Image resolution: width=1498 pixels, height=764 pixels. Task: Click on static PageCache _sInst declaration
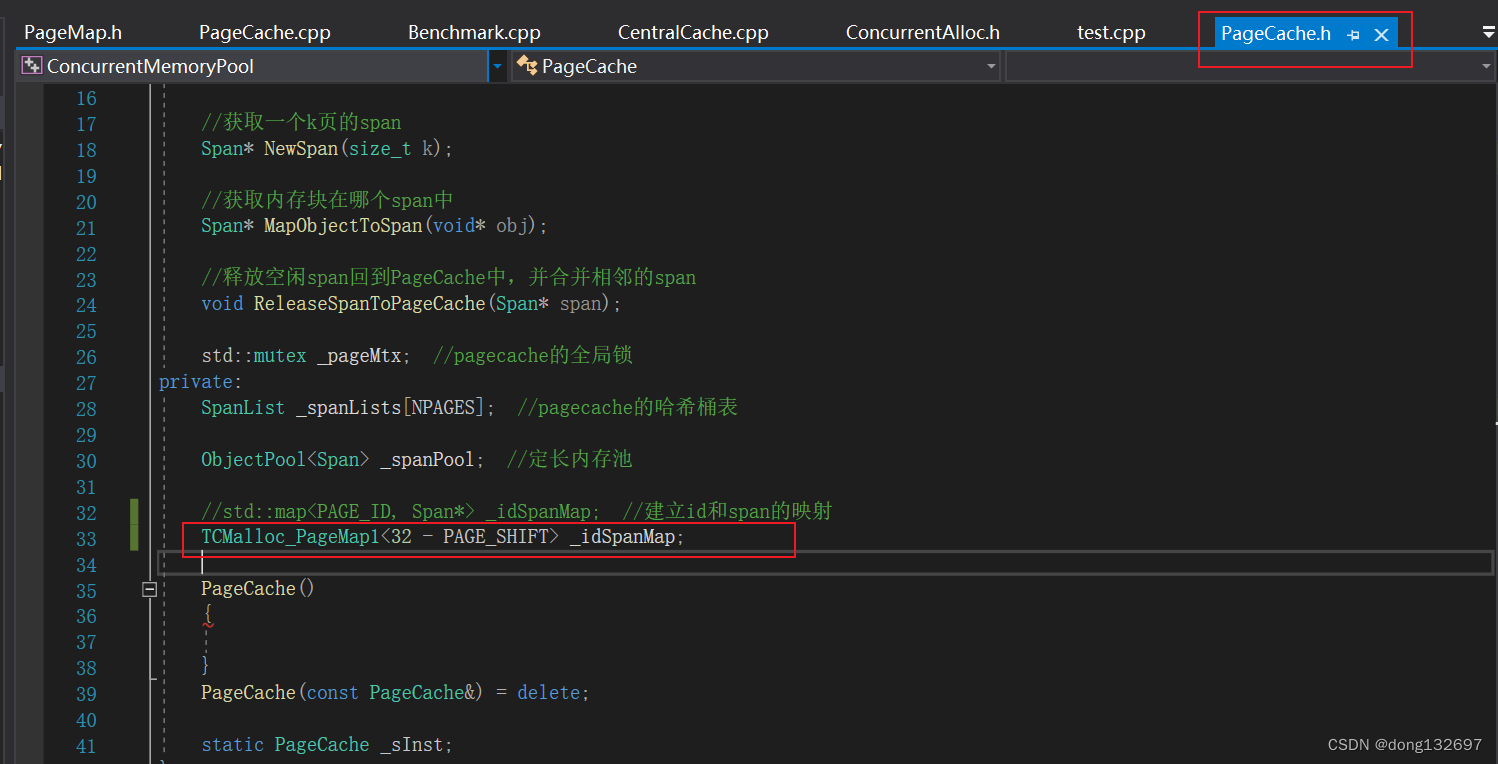click(327, 744)
